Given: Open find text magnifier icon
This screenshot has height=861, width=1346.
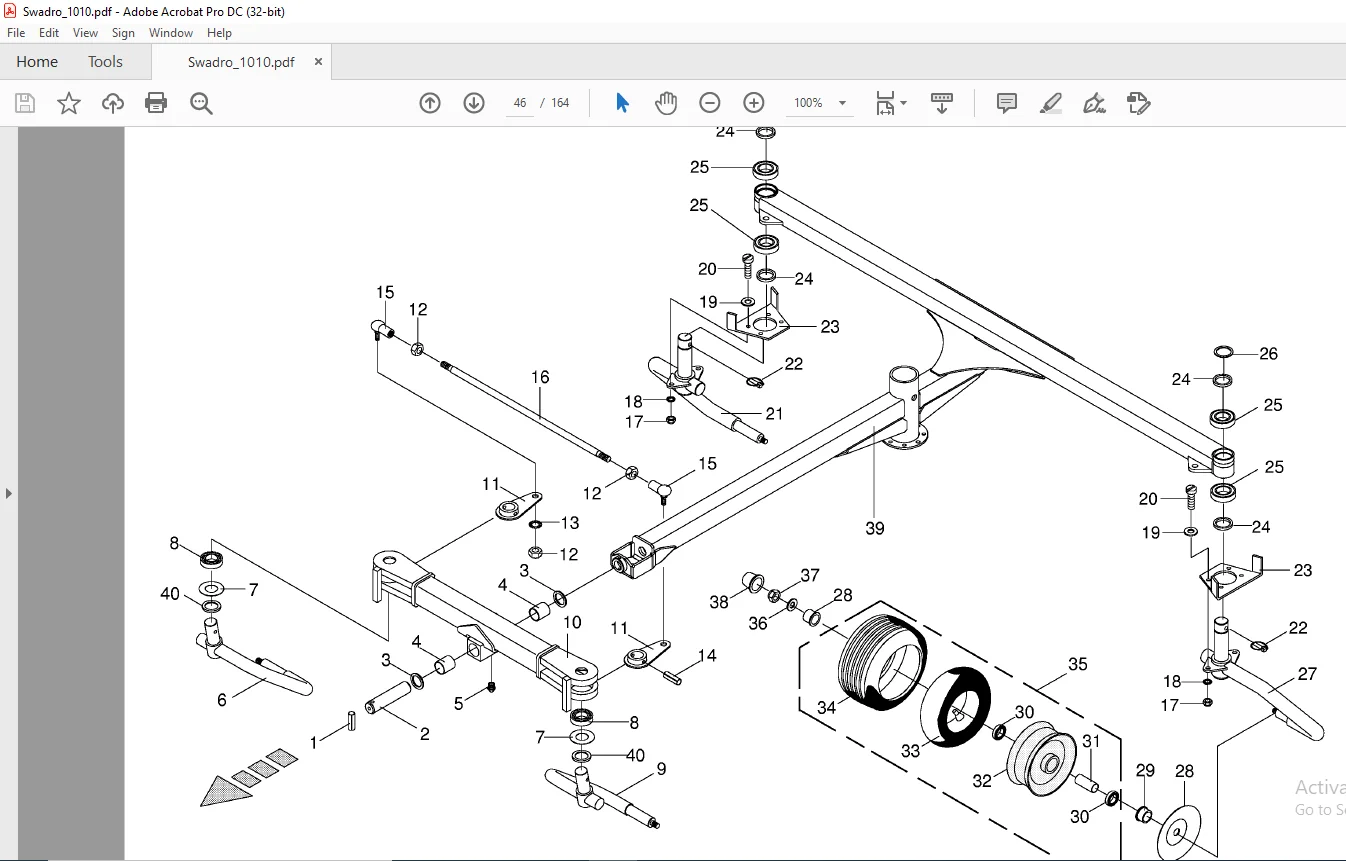Looking at the screenshot, I should tap(202, 103).
